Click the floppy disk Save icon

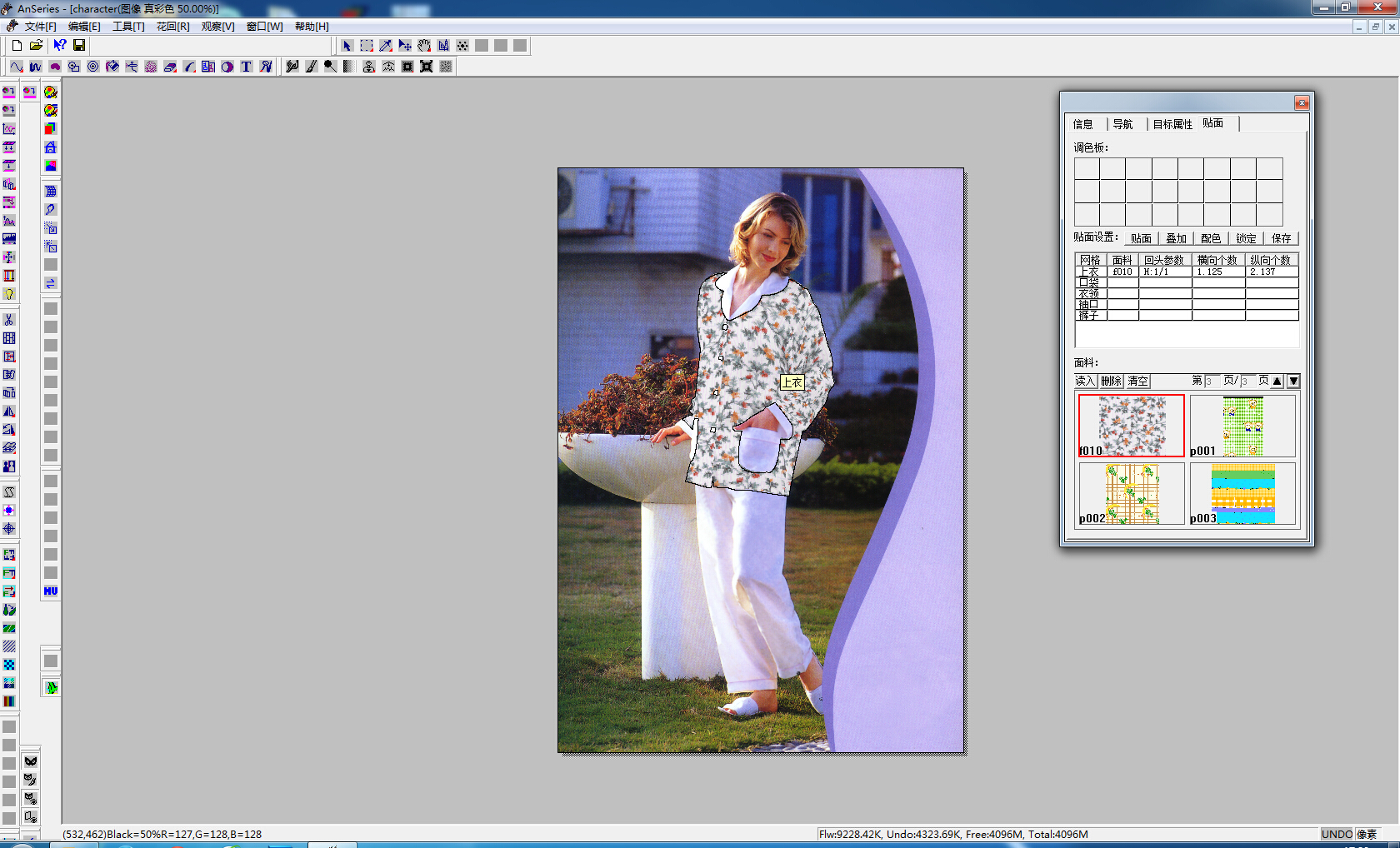tap(79, 46)
